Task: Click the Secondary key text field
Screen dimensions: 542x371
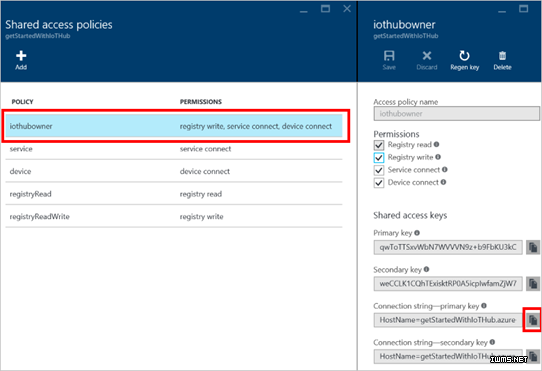Action: tap(448, 284)
